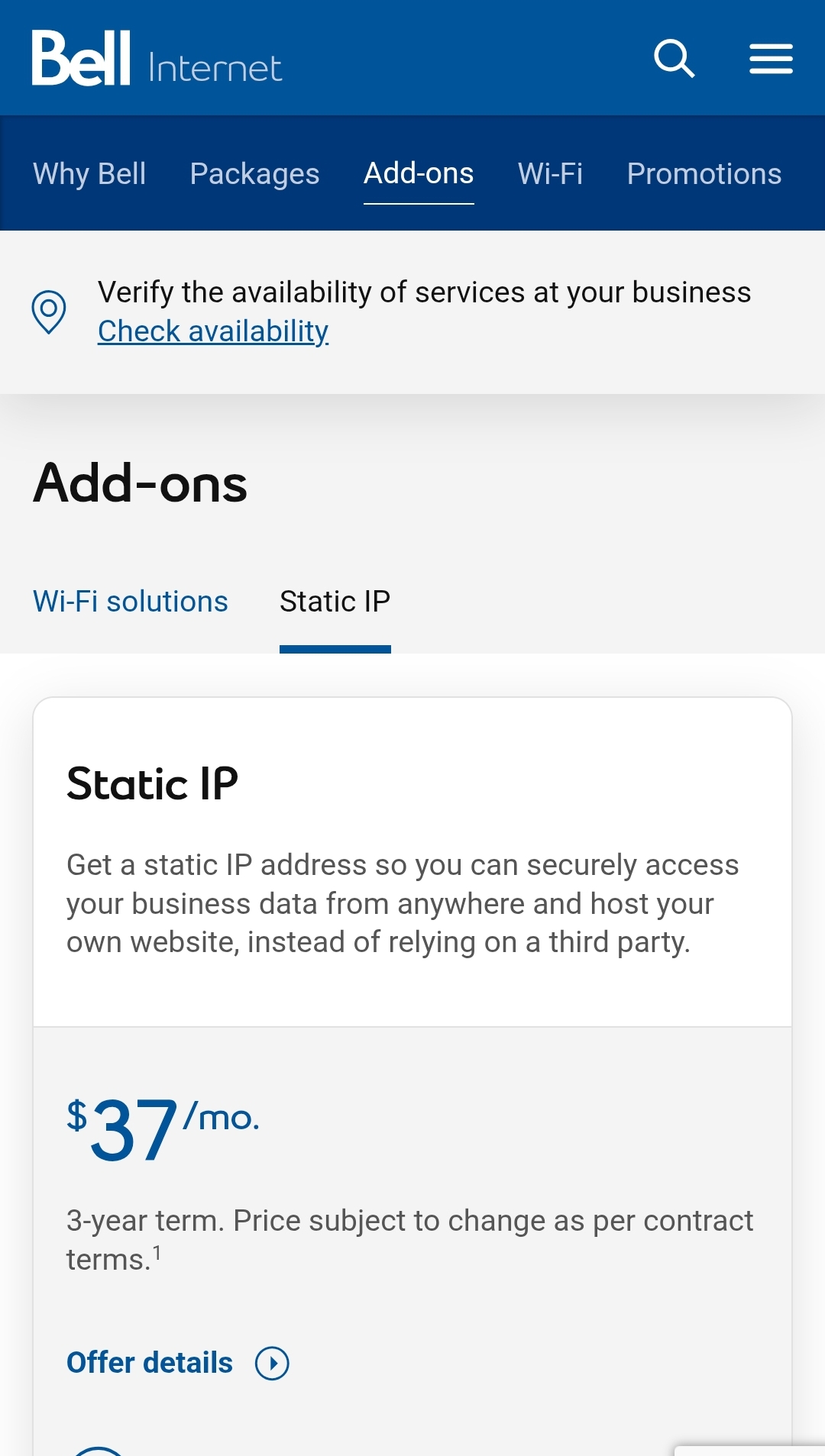
Task: Open the hamburger menu icon
Action: [771, 59]
